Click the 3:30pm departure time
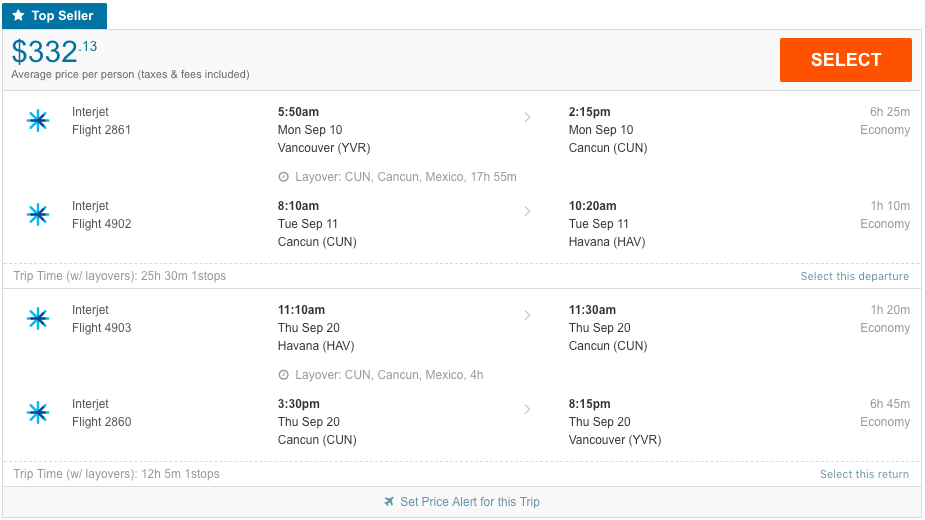 coord(299,404)
